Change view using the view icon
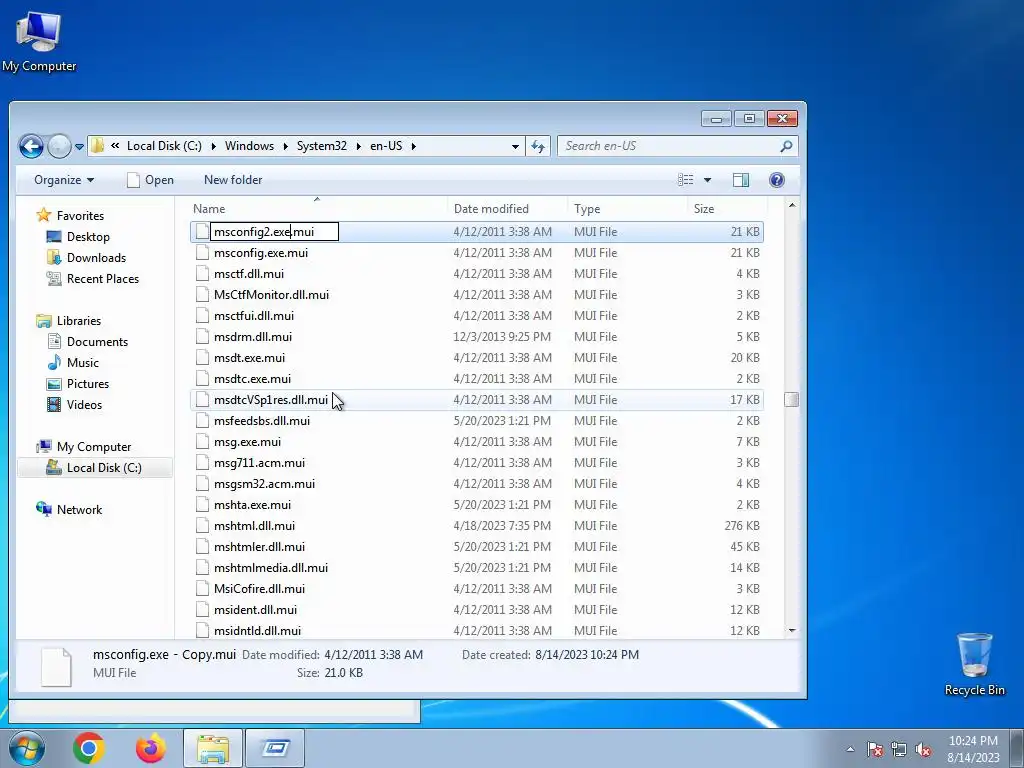The width and height of the screenshot is (1024, 768). (686, 180)
